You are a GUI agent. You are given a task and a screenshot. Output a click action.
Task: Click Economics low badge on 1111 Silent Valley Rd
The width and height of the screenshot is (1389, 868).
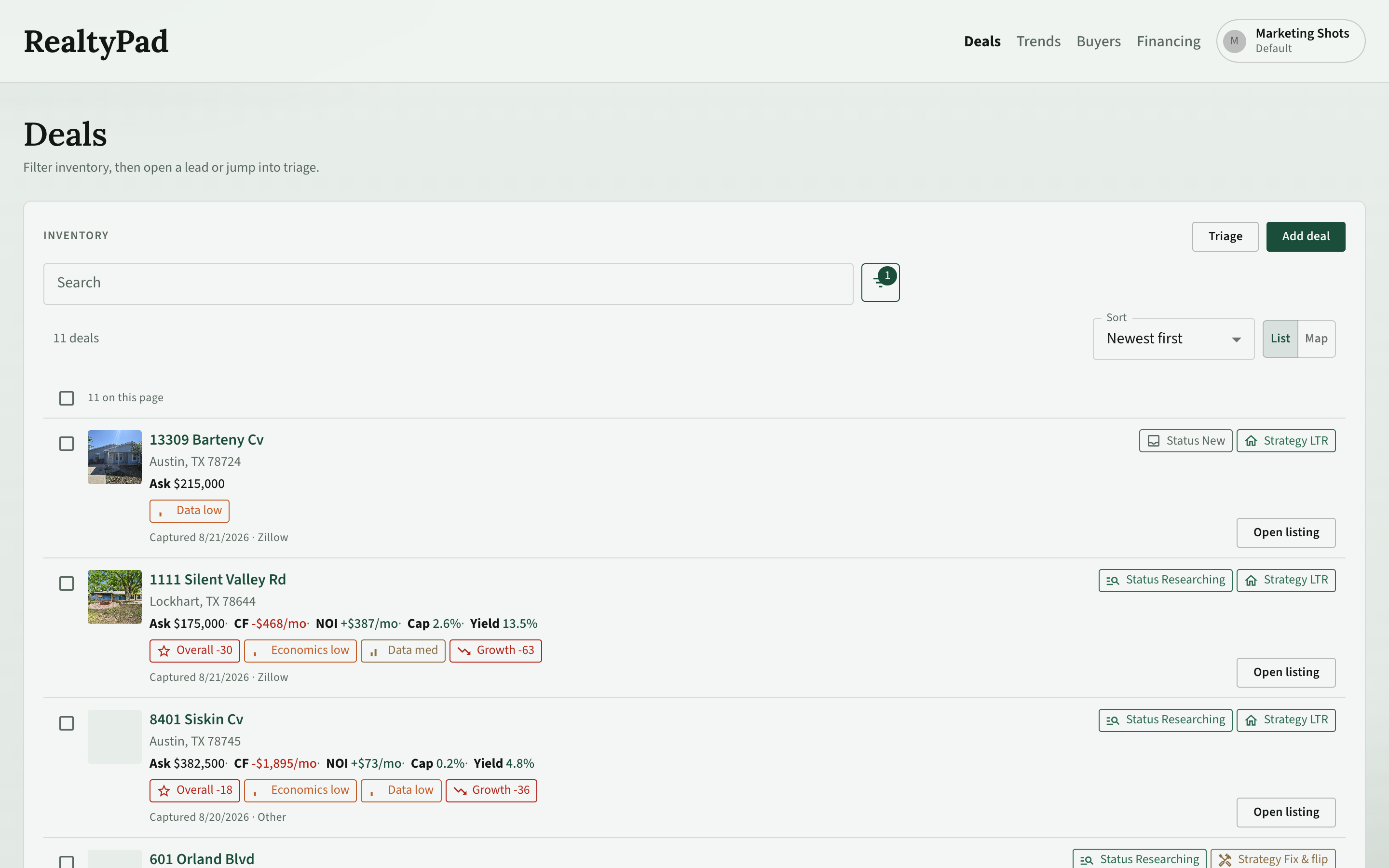pyautogui.click(x=300, y=651)
